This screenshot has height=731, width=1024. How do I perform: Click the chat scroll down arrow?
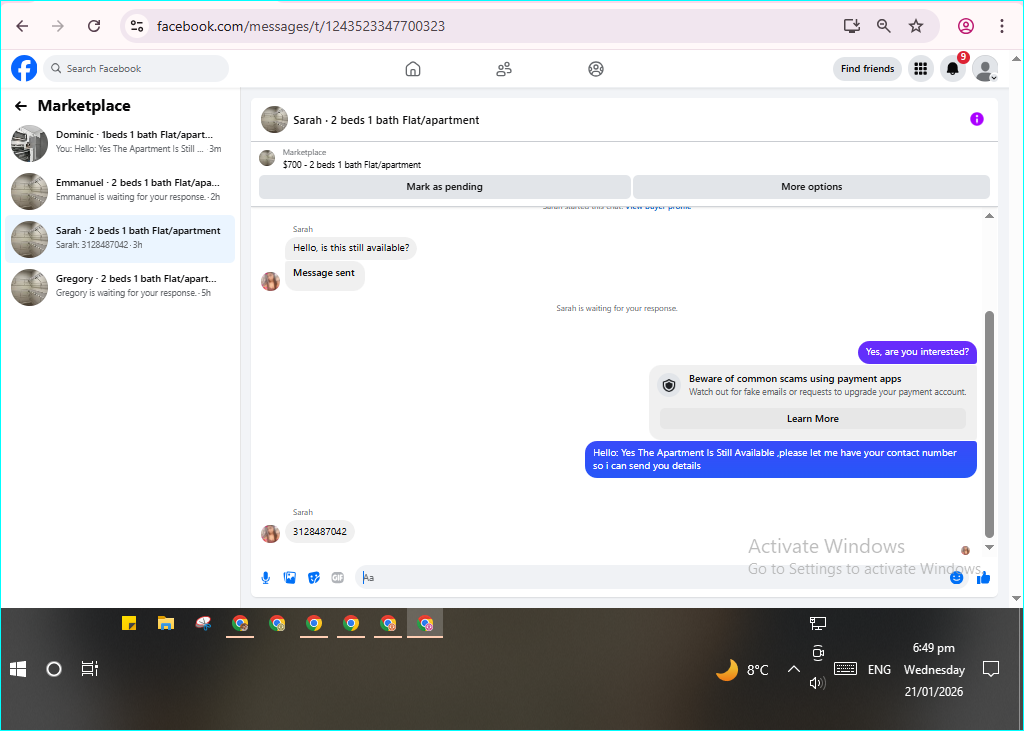[x=989, y=547]
